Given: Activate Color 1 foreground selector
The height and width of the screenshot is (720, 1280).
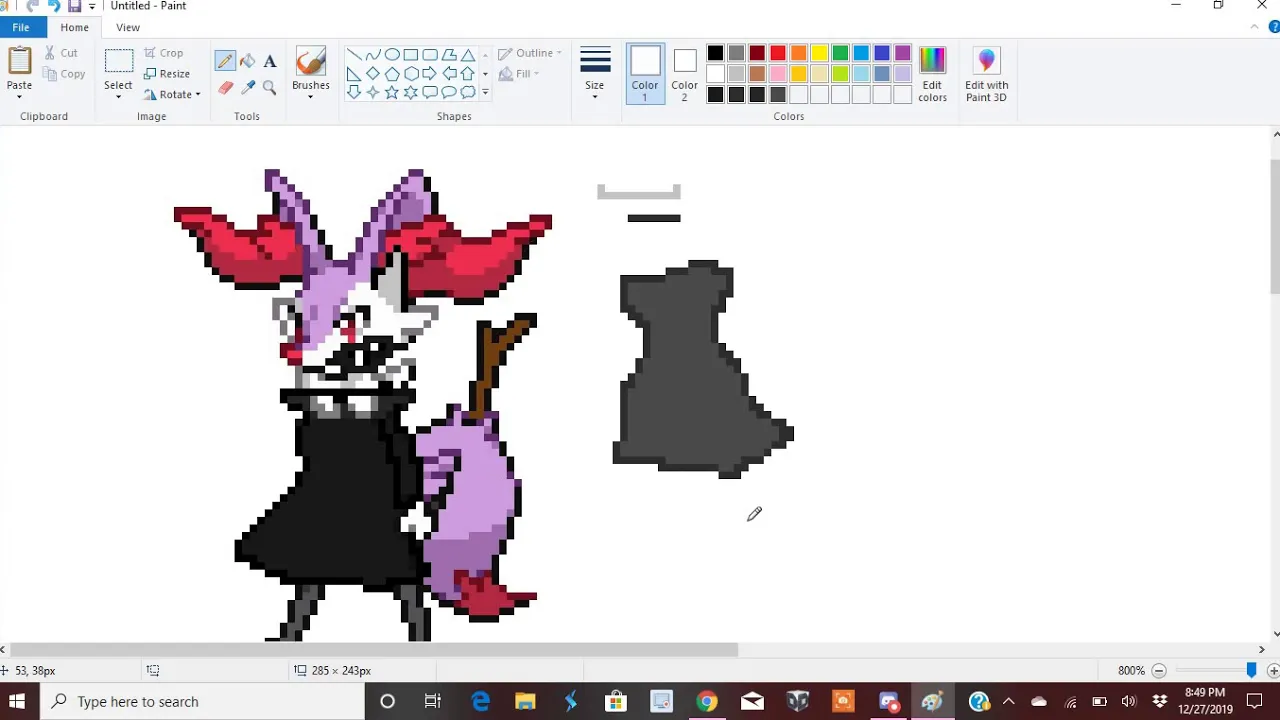Looking at the screenshot, I should (x=645, y=73).
